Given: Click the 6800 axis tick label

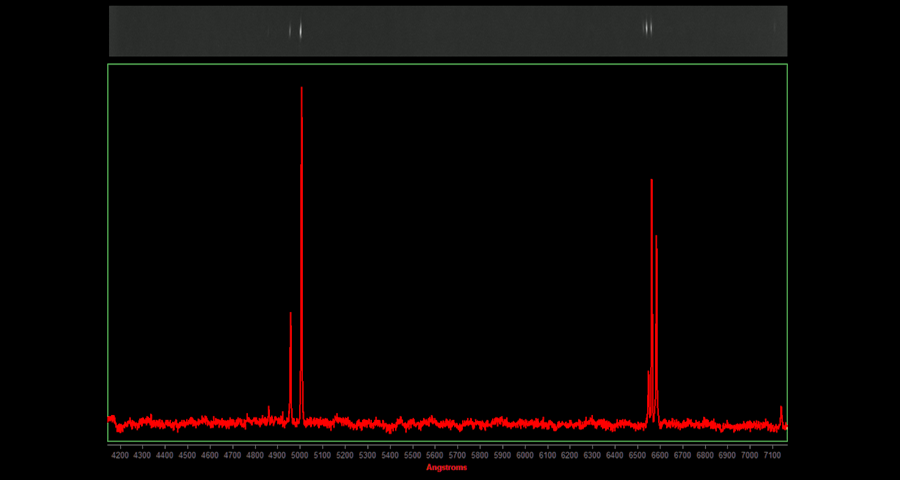Looking at the screenshot, I should [705, 455].
